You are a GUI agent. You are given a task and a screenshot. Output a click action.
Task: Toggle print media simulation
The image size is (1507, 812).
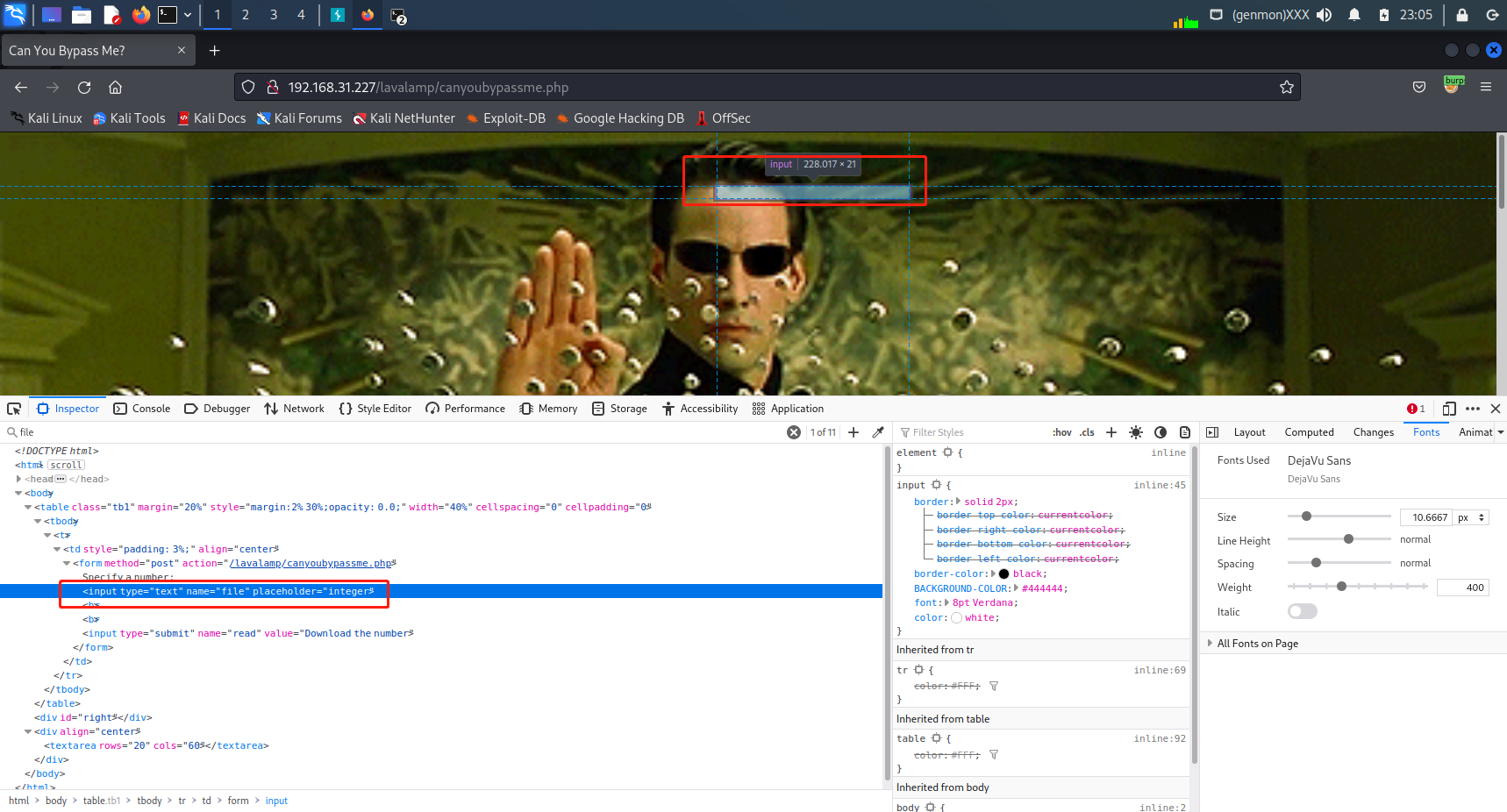pos(1185,431)
